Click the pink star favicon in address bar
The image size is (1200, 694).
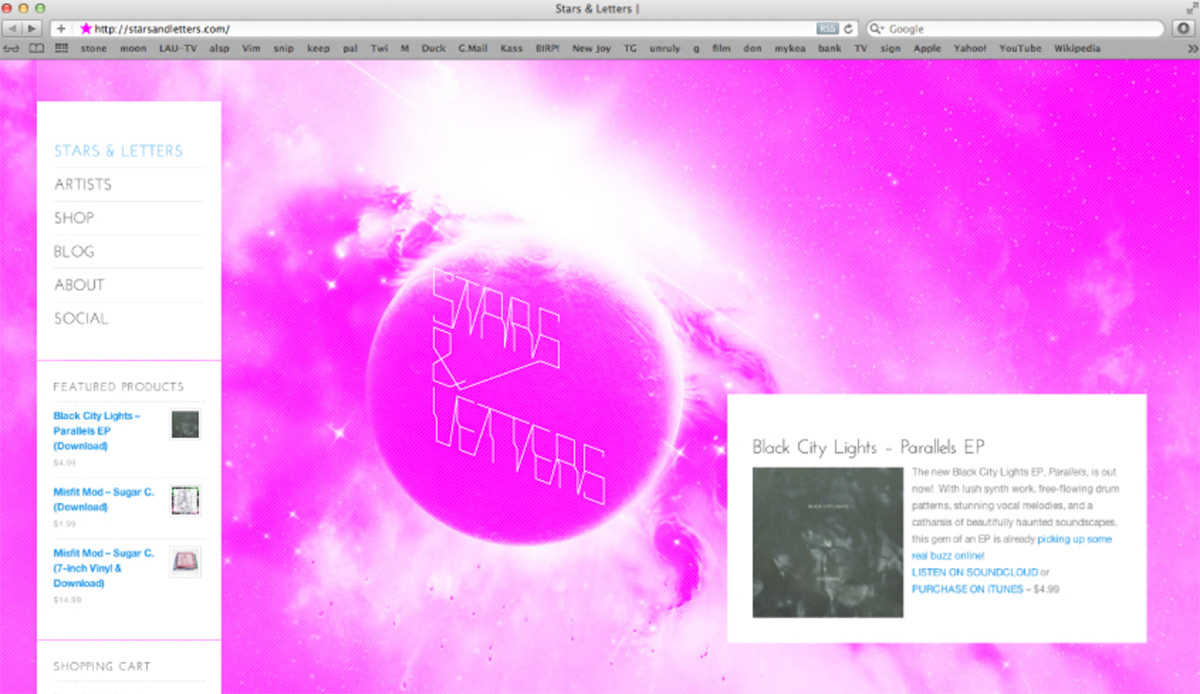point(86,29)
